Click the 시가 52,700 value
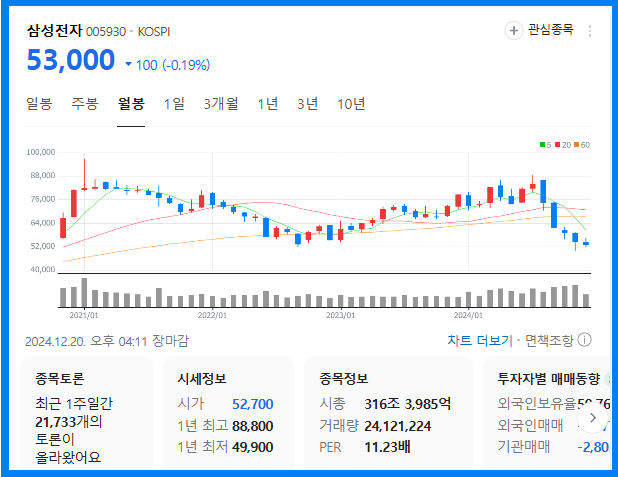The height and width of the screenshot is (477, 618). click(253, 404)
